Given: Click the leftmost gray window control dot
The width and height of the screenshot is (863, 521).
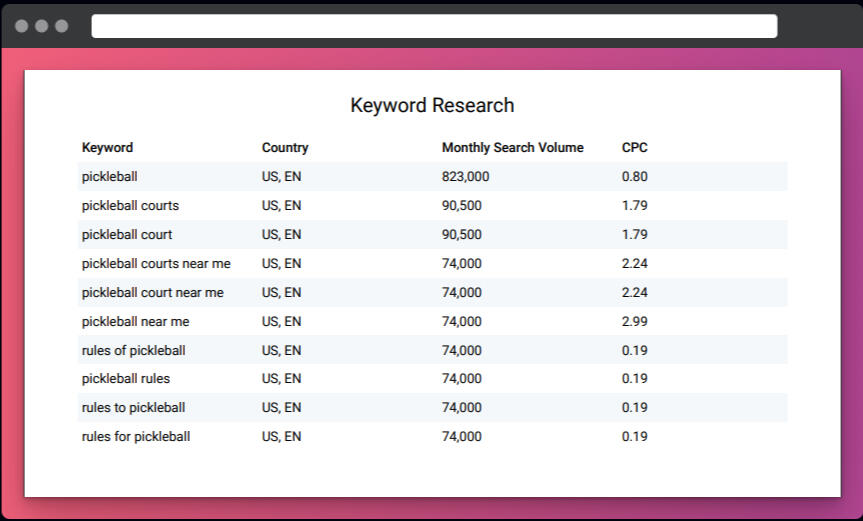Looking at the screenshot, I should pos(22,26).
